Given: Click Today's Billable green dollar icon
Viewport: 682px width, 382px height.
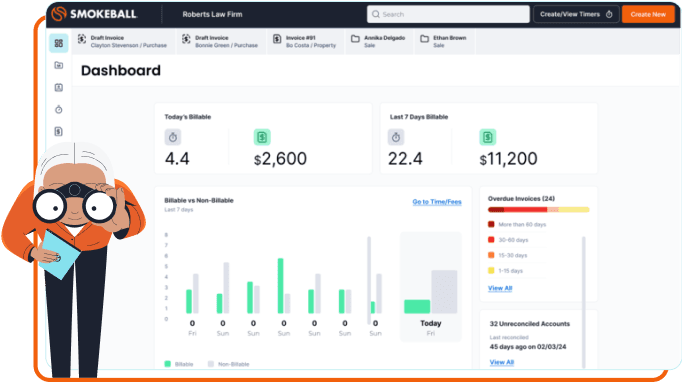Looking at the screenshot, I should 262,137.
